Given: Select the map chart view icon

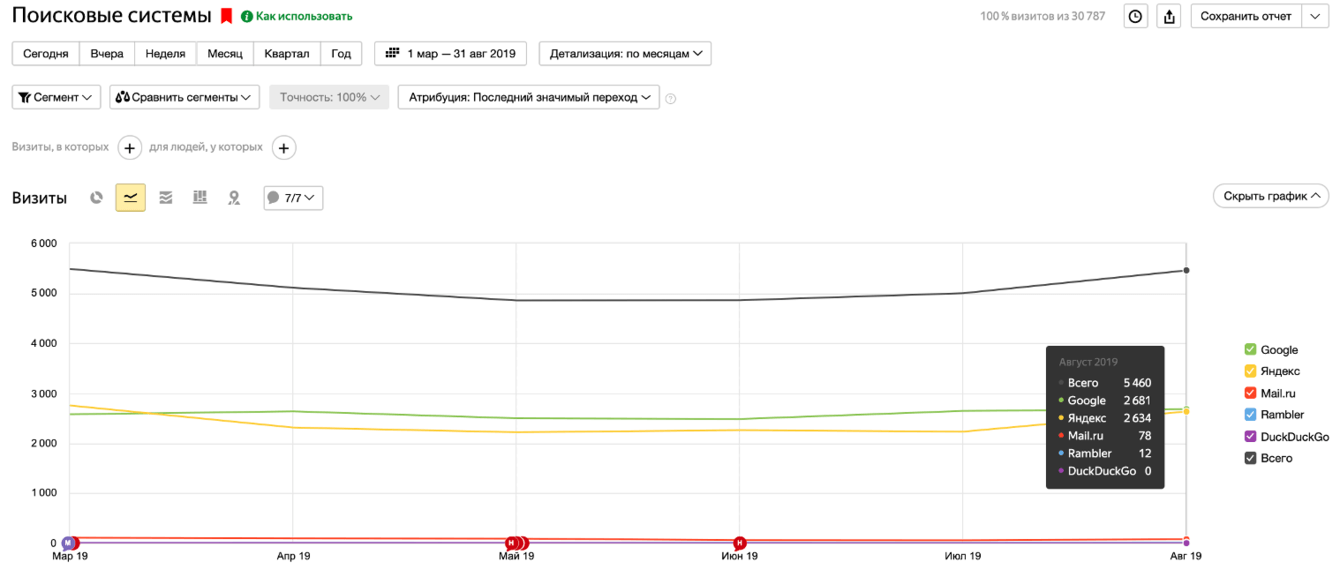Looking at the screenshot, I should [x=234, y=198].
